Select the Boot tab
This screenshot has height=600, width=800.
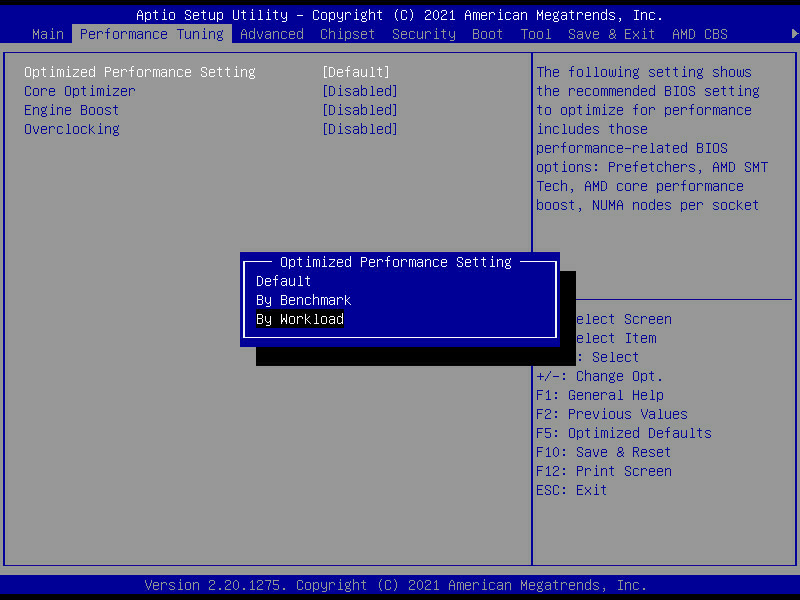pos(487,34)
